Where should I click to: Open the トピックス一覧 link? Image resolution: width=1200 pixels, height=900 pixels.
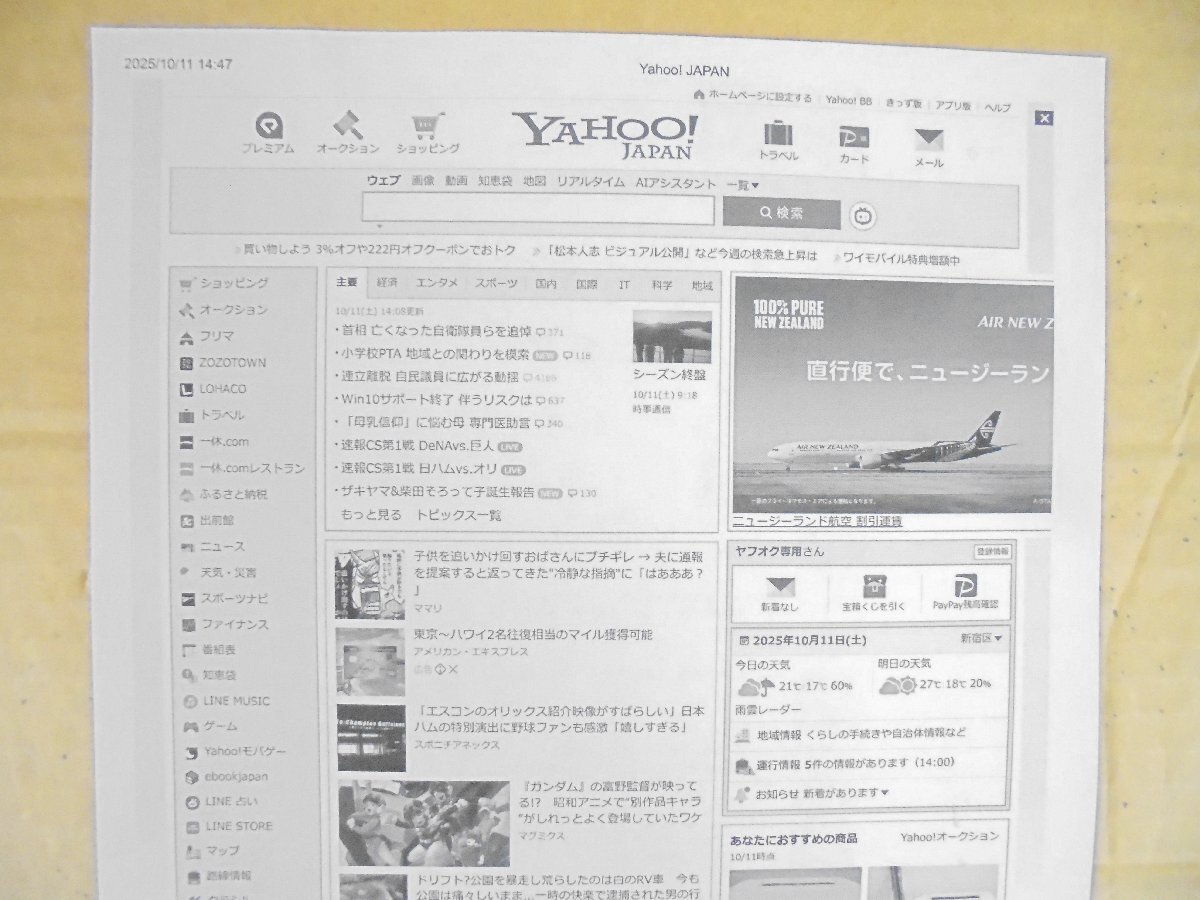(458, 515)
